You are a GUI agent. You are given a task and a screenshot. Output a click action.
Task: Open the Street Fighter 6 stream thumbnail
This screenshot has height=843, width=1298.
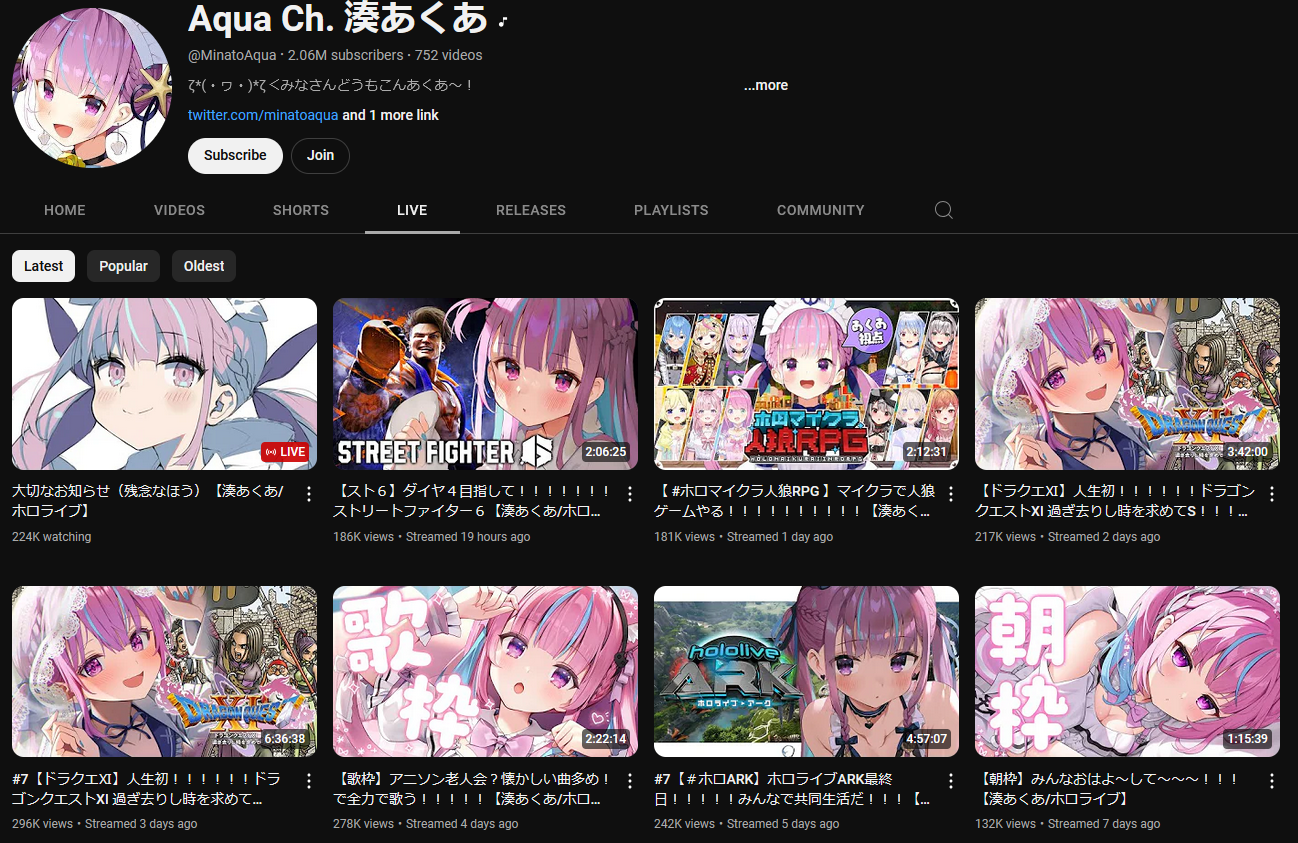tap(485, 384)
